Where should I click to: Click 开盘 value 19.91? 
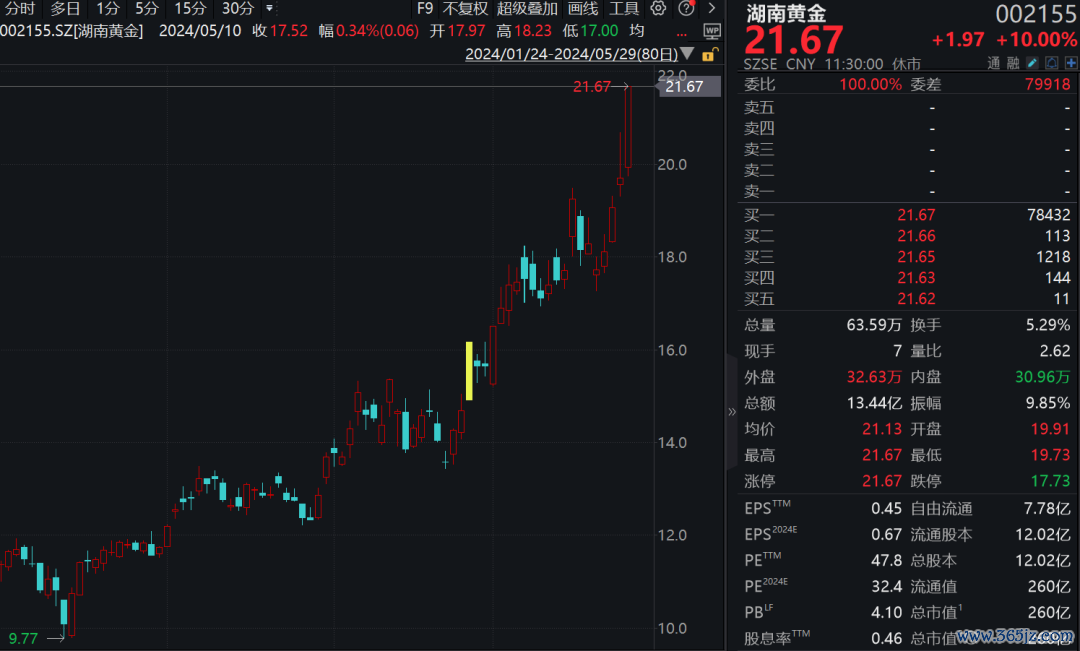tap(1050, 429)
